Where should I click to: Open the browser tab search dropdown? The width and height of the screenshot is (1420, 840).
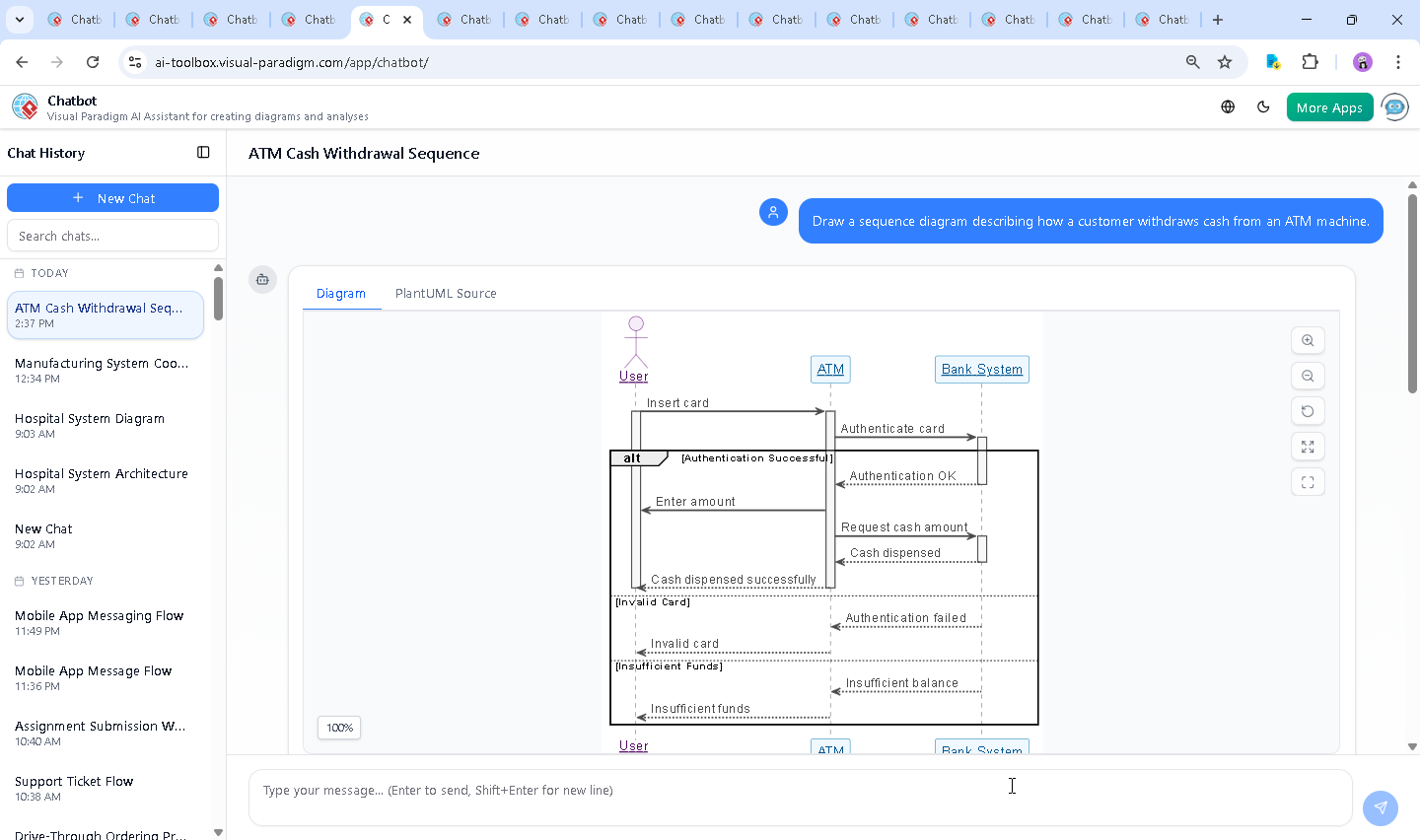[x=20, y=20]
